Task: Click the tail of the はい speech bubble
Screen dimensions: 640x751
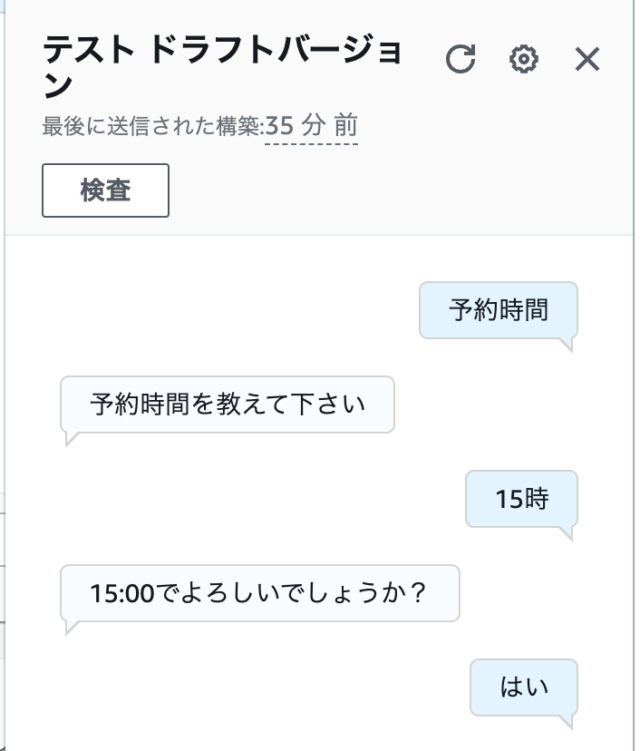Action: [566, 721]
